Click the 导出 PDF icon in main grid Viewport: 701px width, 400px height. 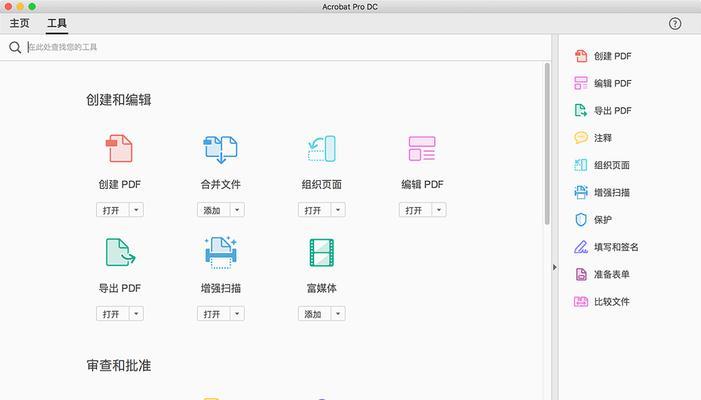point(120,252)
